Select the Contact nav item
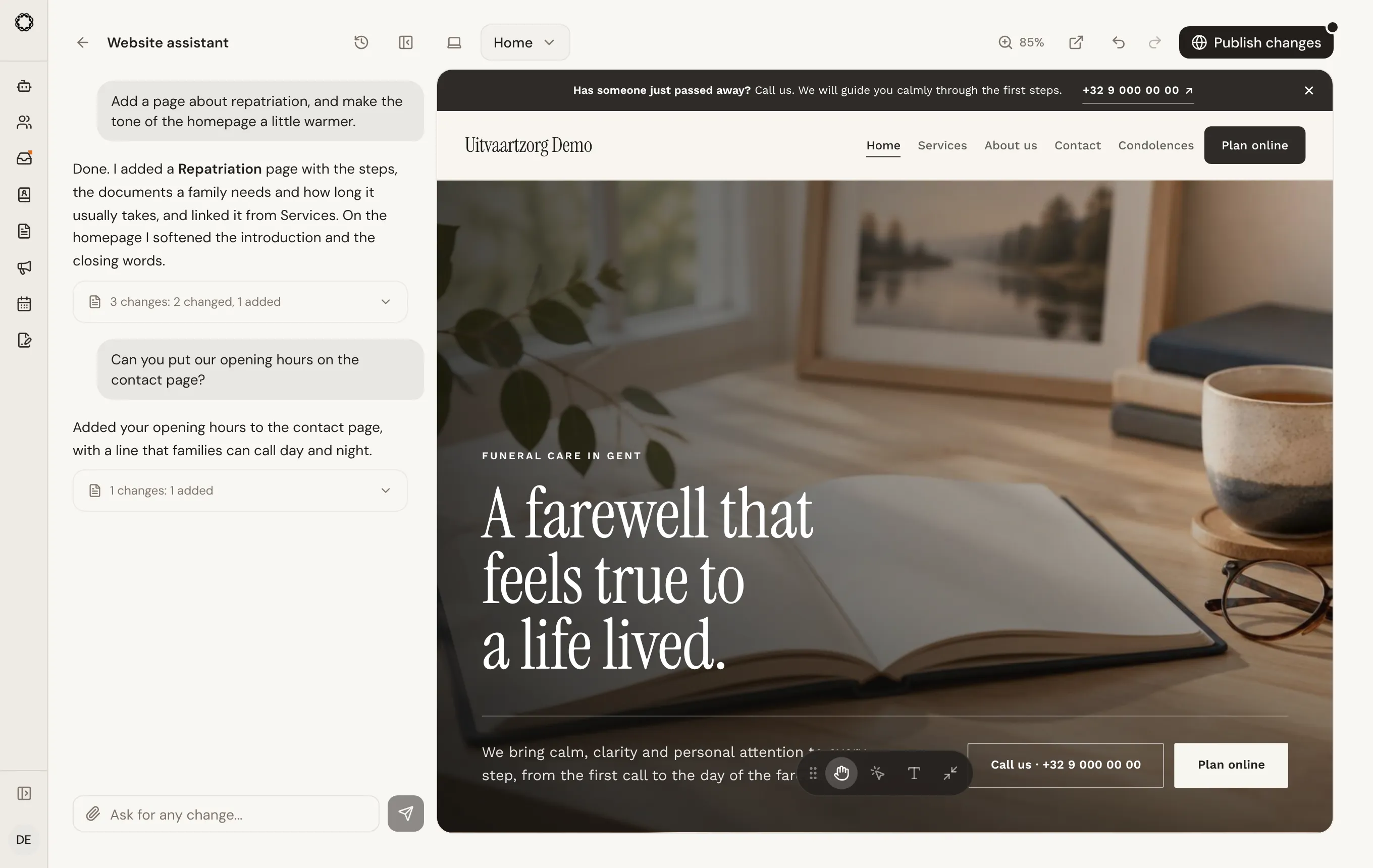 tap(1078, 145)
